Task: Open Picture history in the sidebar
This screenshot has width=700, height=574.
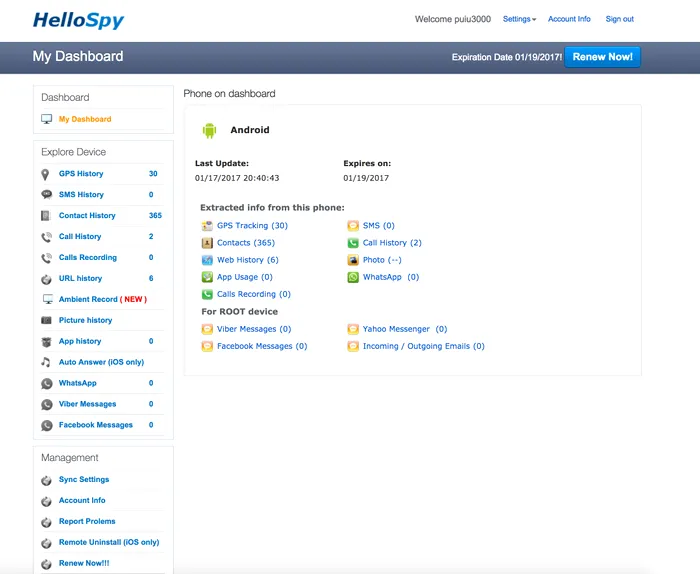Action: [x=85, y=320]
